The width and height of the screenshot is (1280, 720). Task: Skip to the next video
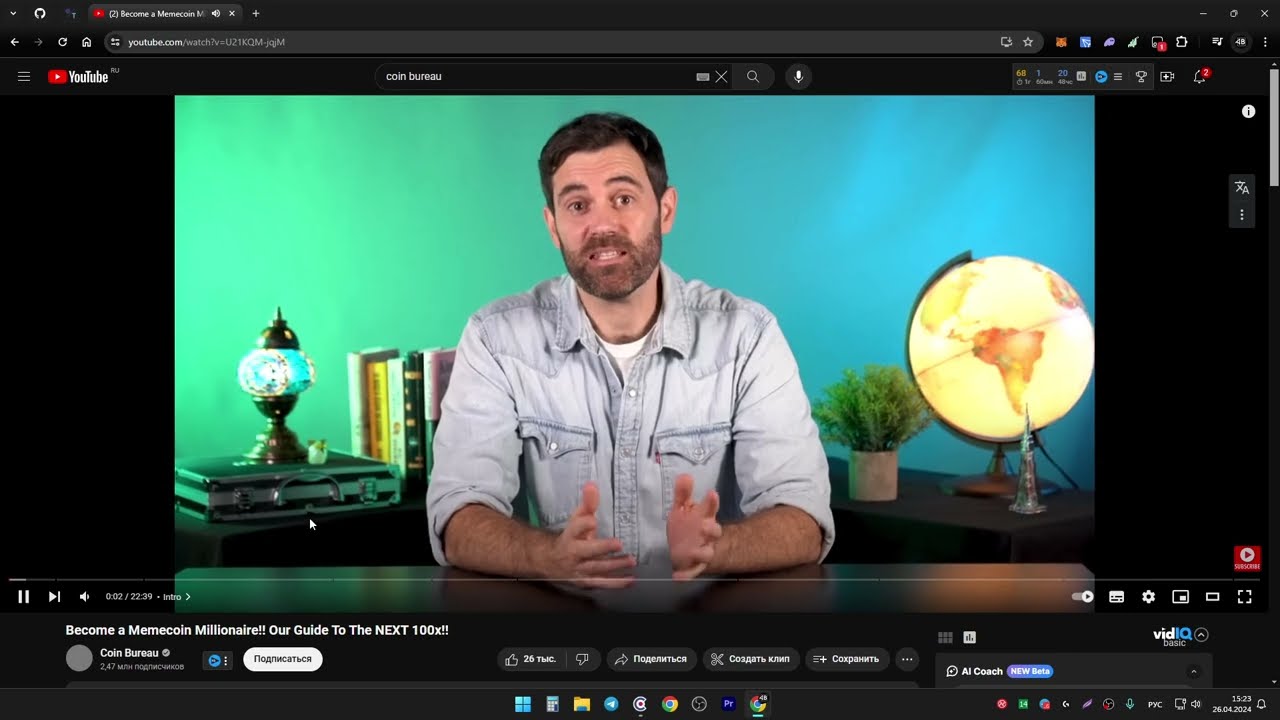click(x=54, y=597)
